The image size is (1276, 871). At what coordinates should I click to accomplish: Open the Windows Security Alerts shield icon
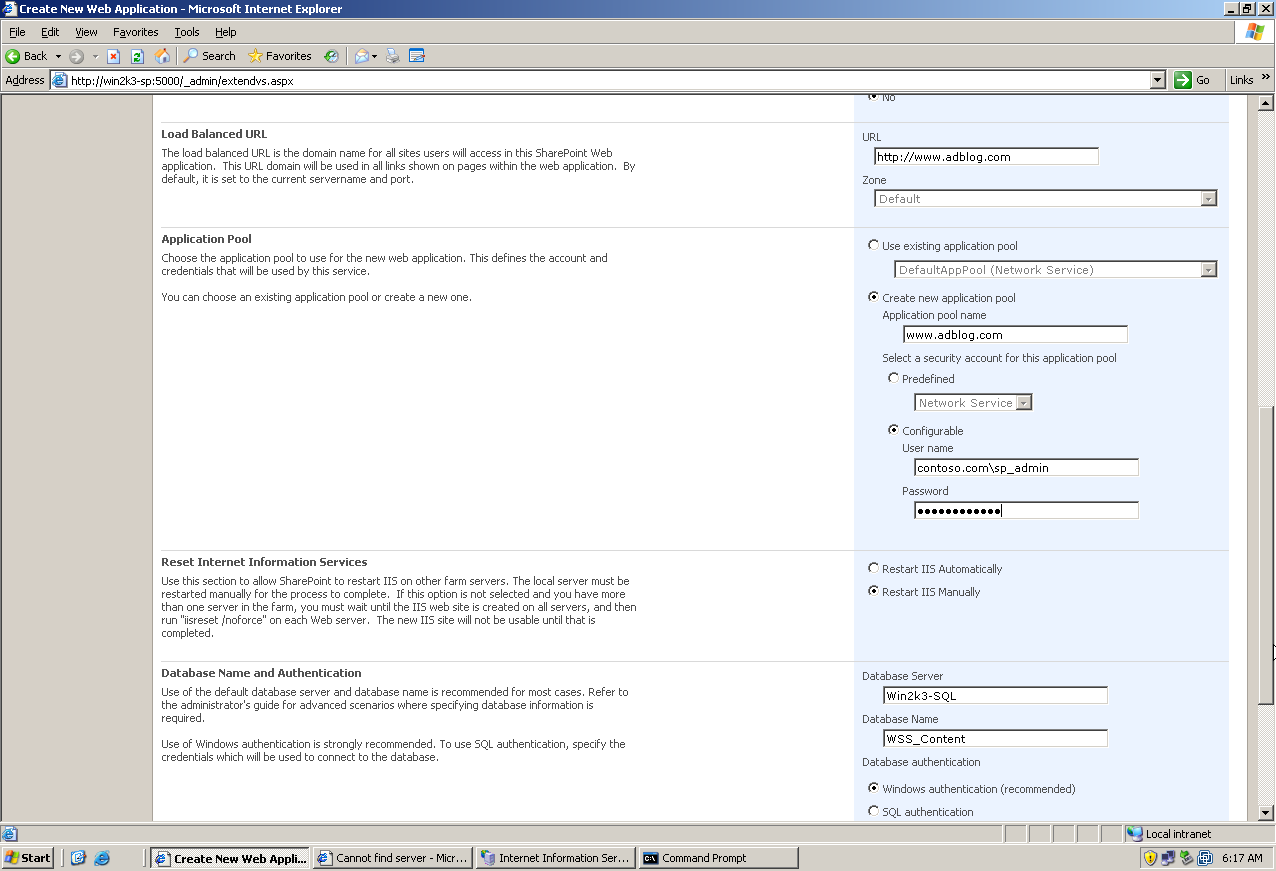coord(1152,857)
